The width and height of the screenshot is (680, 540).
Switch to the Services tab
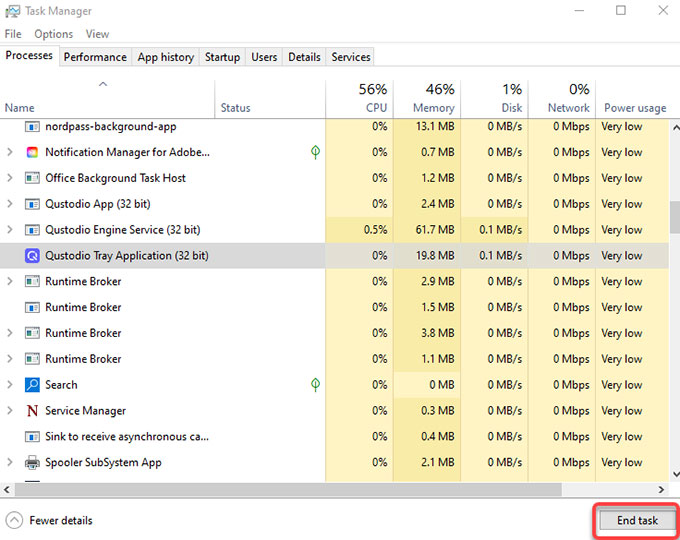point(350,57)
